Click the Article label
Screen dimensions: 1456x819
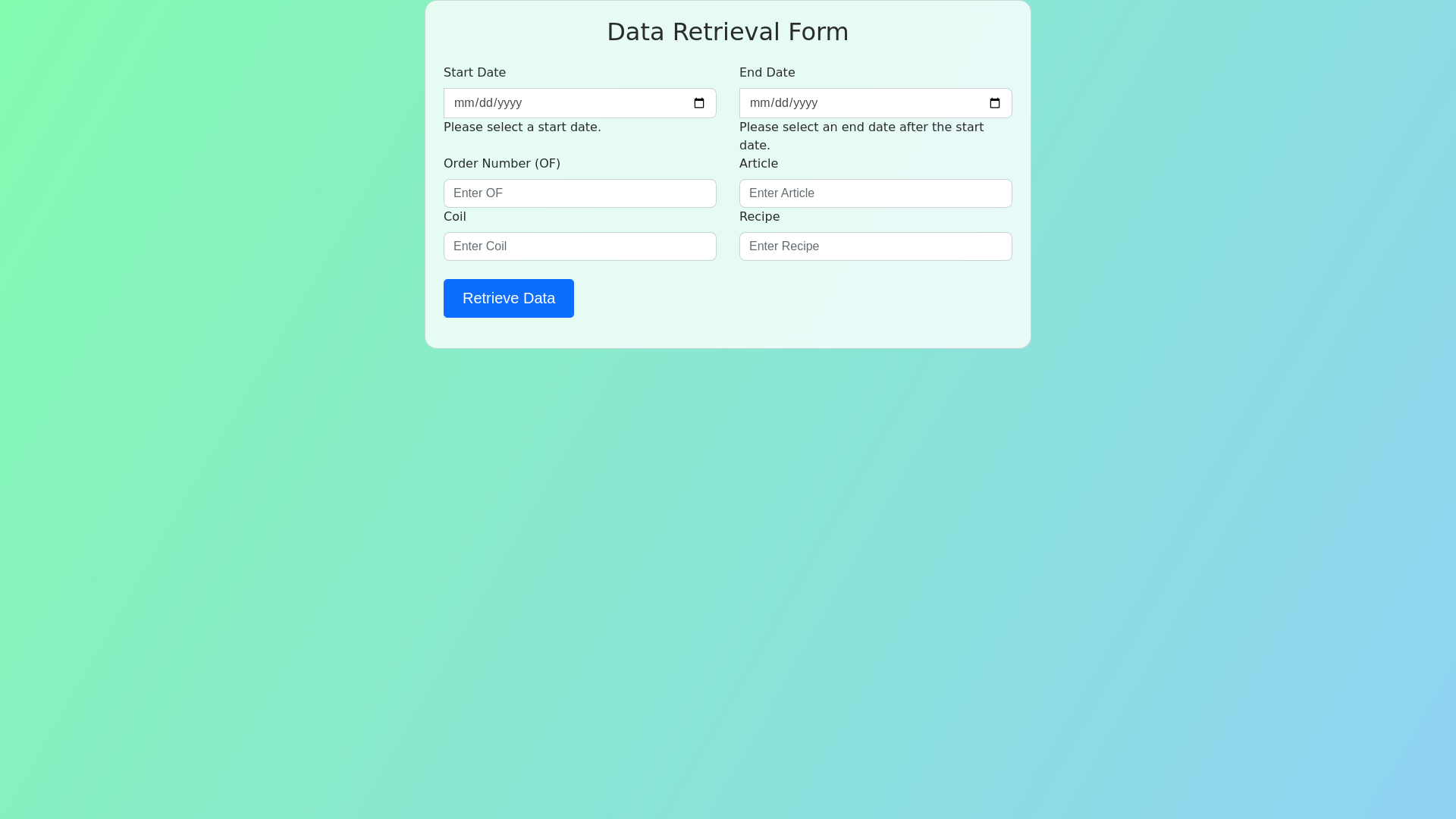point(758,163)
